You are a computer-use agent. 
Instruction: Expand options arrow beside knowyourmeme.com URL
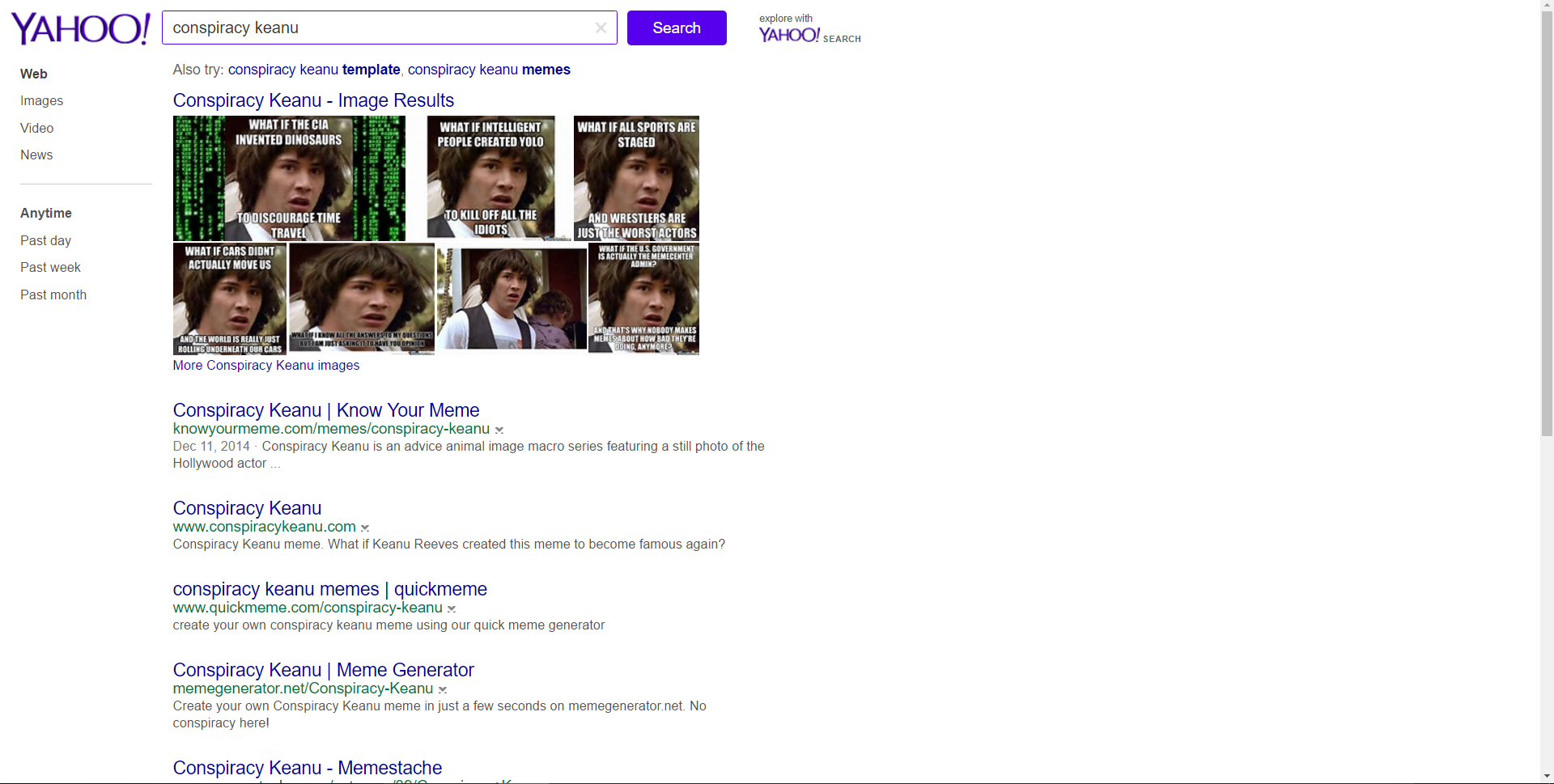[499, 430]
